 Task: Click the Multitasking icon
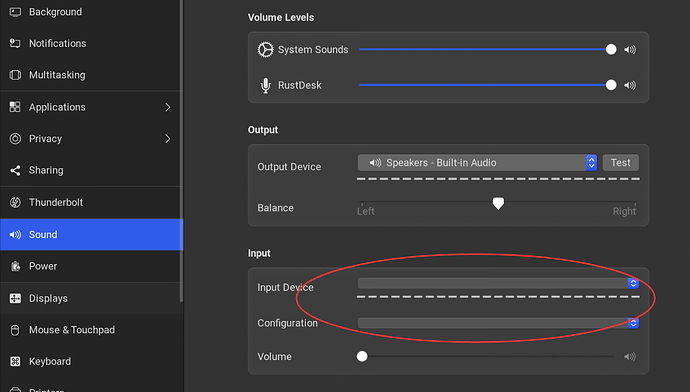[15, 75]
